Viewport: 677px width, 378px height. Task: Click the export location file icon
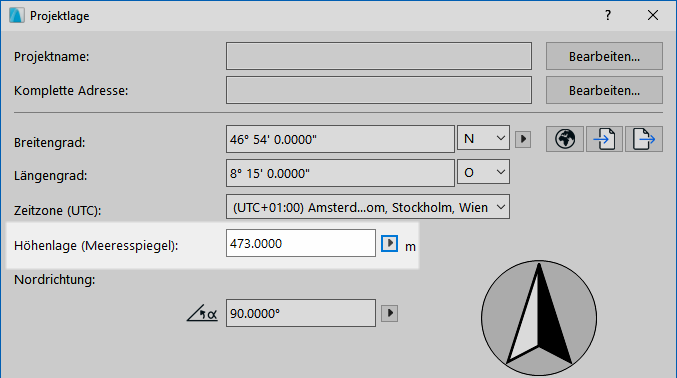pos(644,139)
